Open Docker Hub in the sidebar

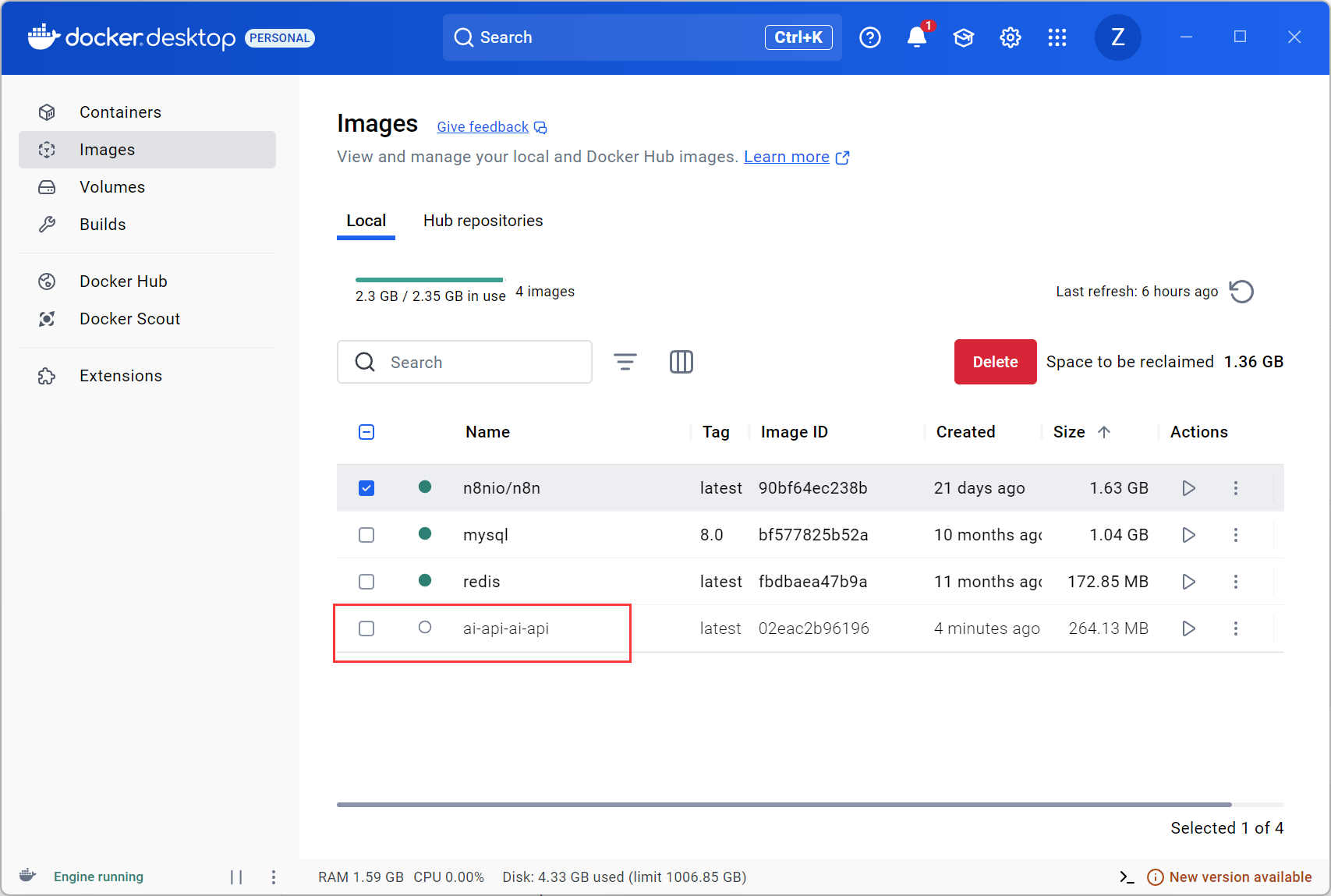pyautogui.click(x=147, y=282)
